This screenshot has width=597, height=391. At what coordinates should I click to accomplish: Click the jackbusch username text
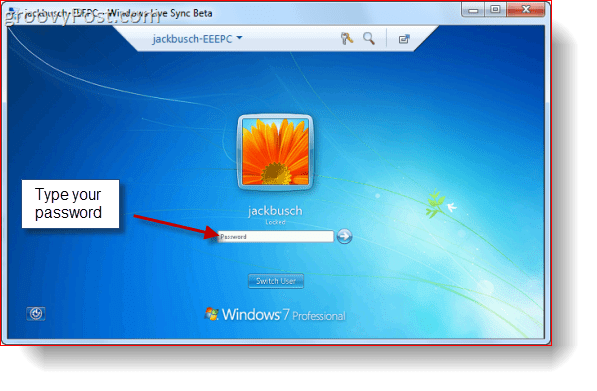click(x=275, y=211)
